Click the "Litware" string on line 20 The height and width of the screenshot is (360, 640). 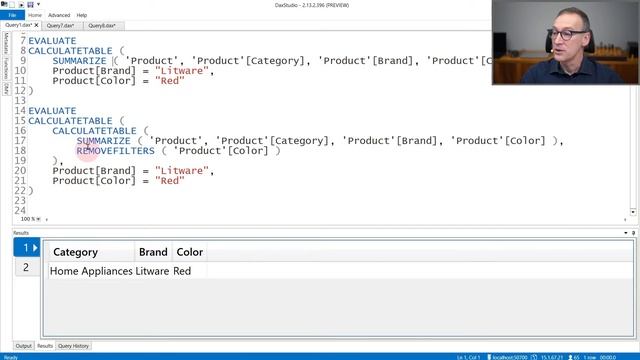(182, 171)
